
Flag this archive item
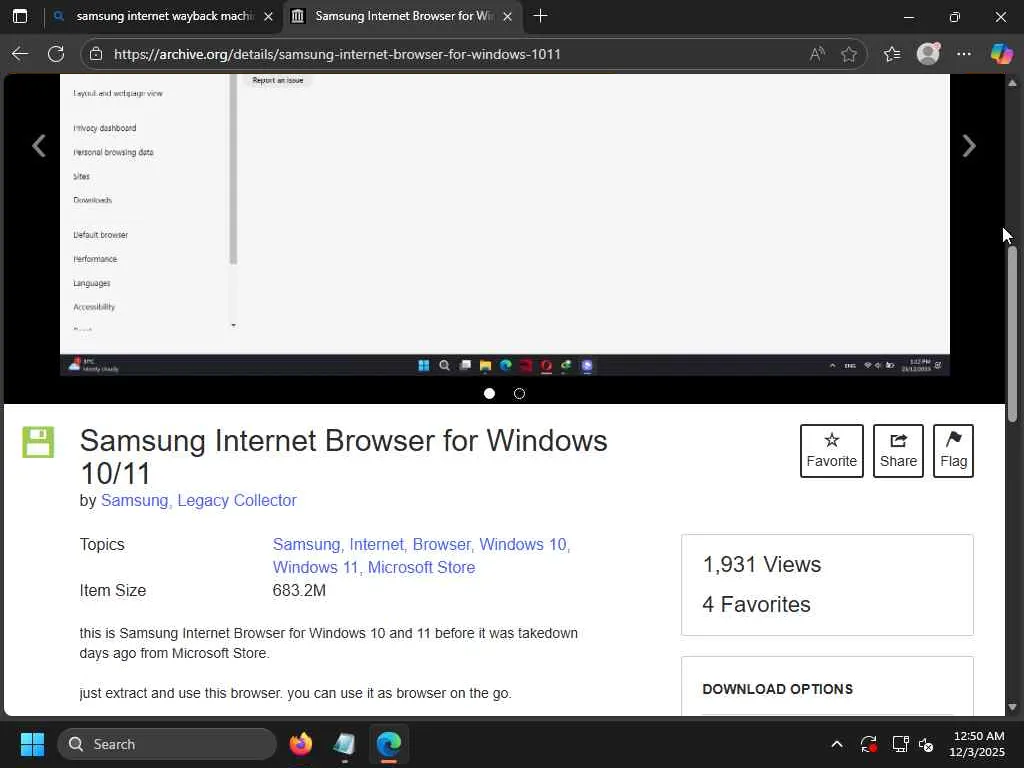(x=953, y=451)
